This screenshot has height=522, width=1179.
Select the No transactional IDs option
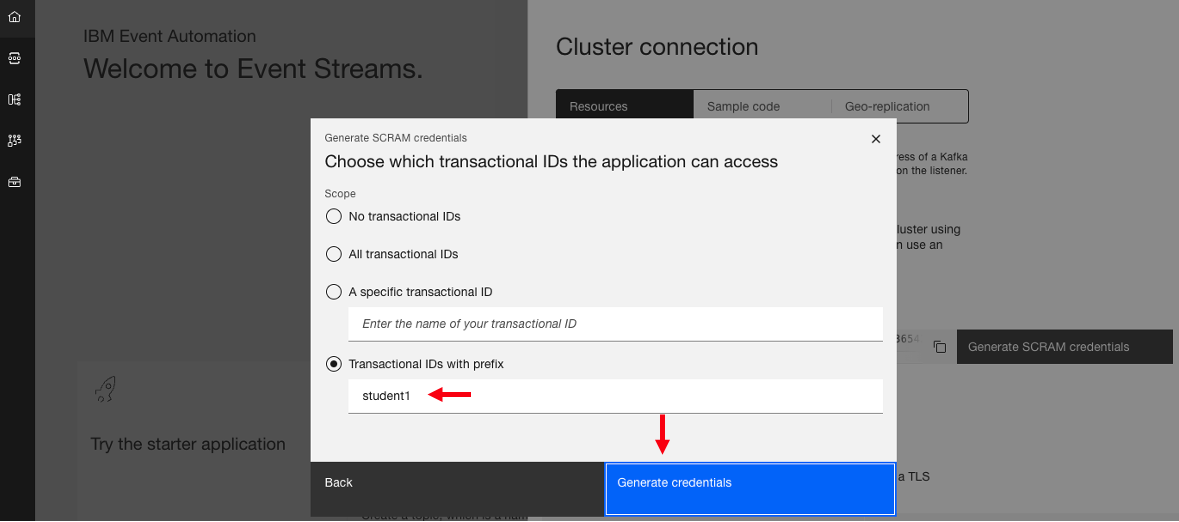334,216
